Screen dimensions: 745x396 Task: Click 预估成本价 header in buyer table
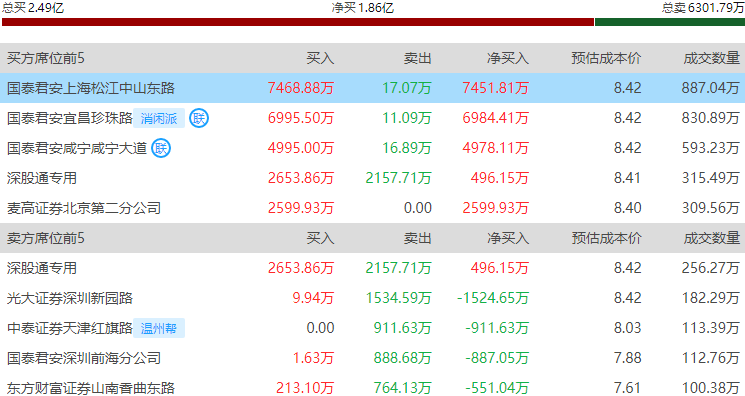606,58
